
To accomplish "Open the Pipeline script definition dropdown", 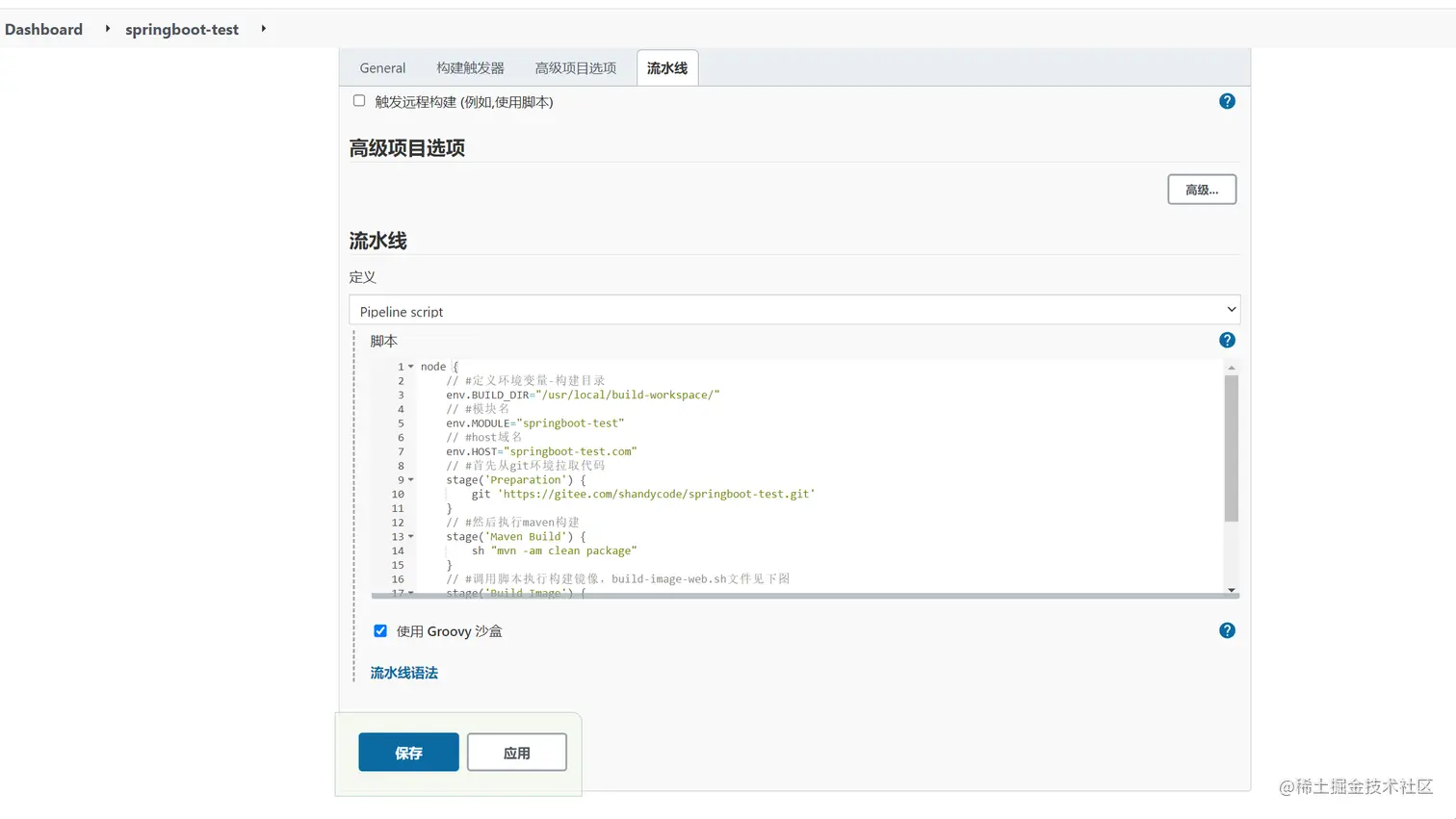I will [794, 310].
